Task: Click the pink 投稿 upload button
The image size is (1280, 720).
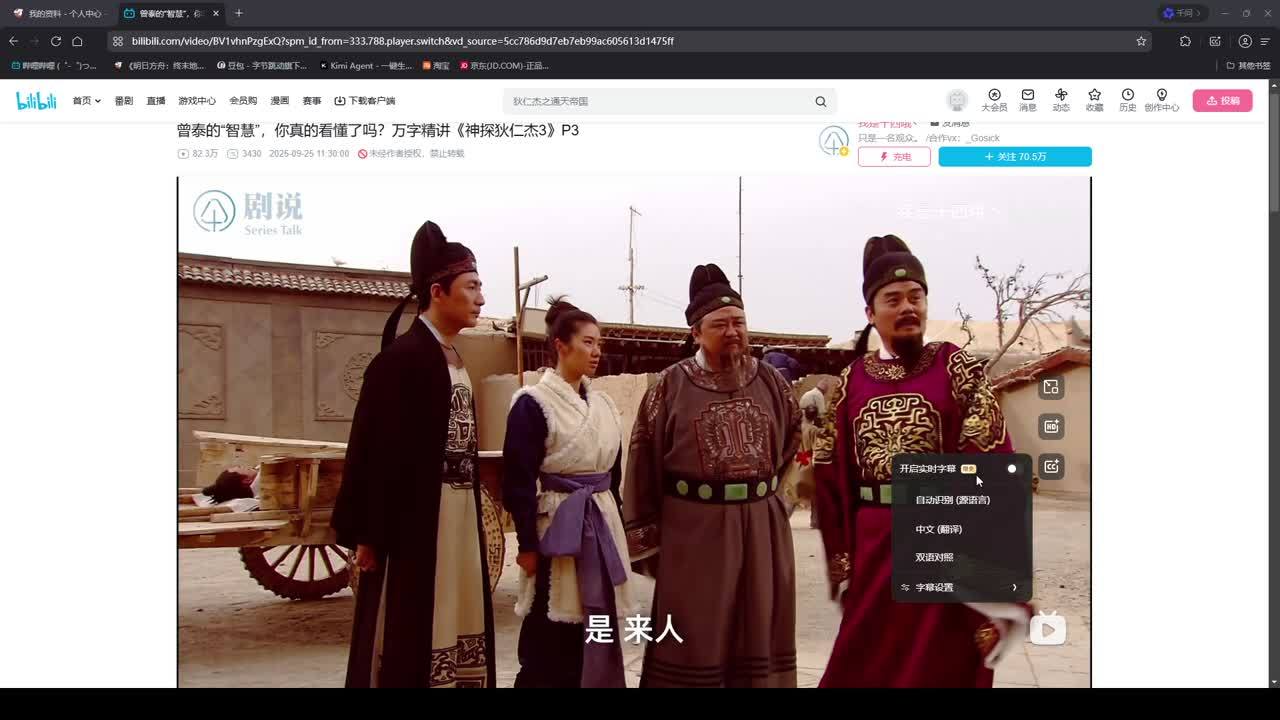Action: point(1222,101)
